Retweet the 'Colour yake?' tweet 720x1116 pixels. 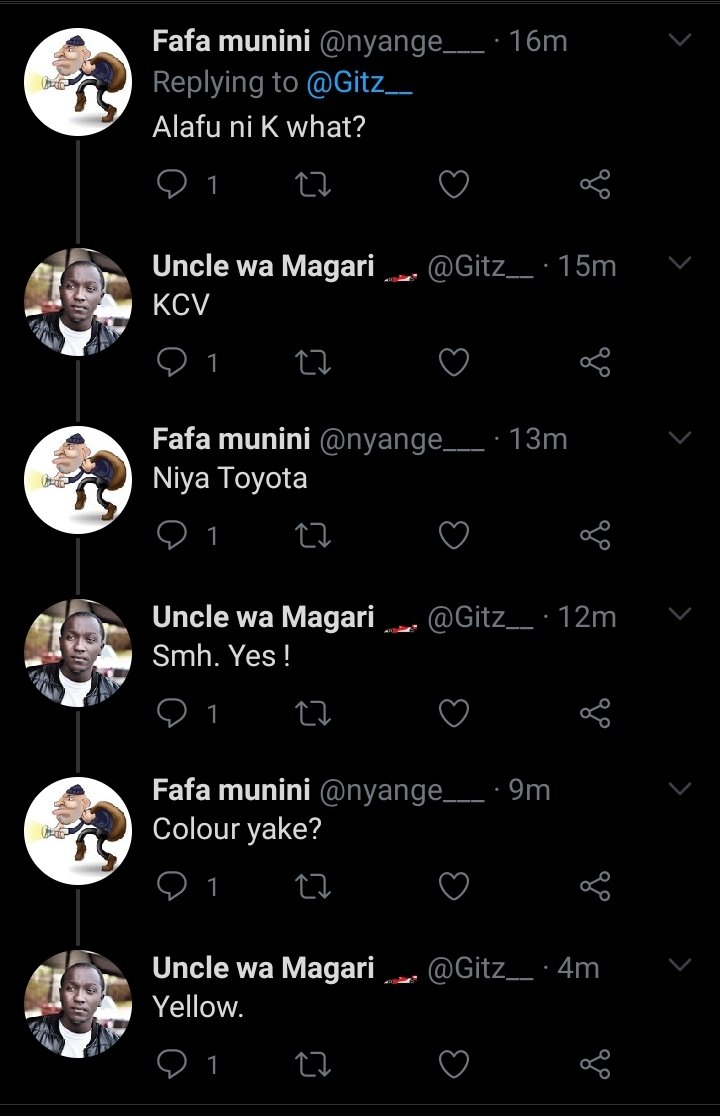tap(312, 886)
